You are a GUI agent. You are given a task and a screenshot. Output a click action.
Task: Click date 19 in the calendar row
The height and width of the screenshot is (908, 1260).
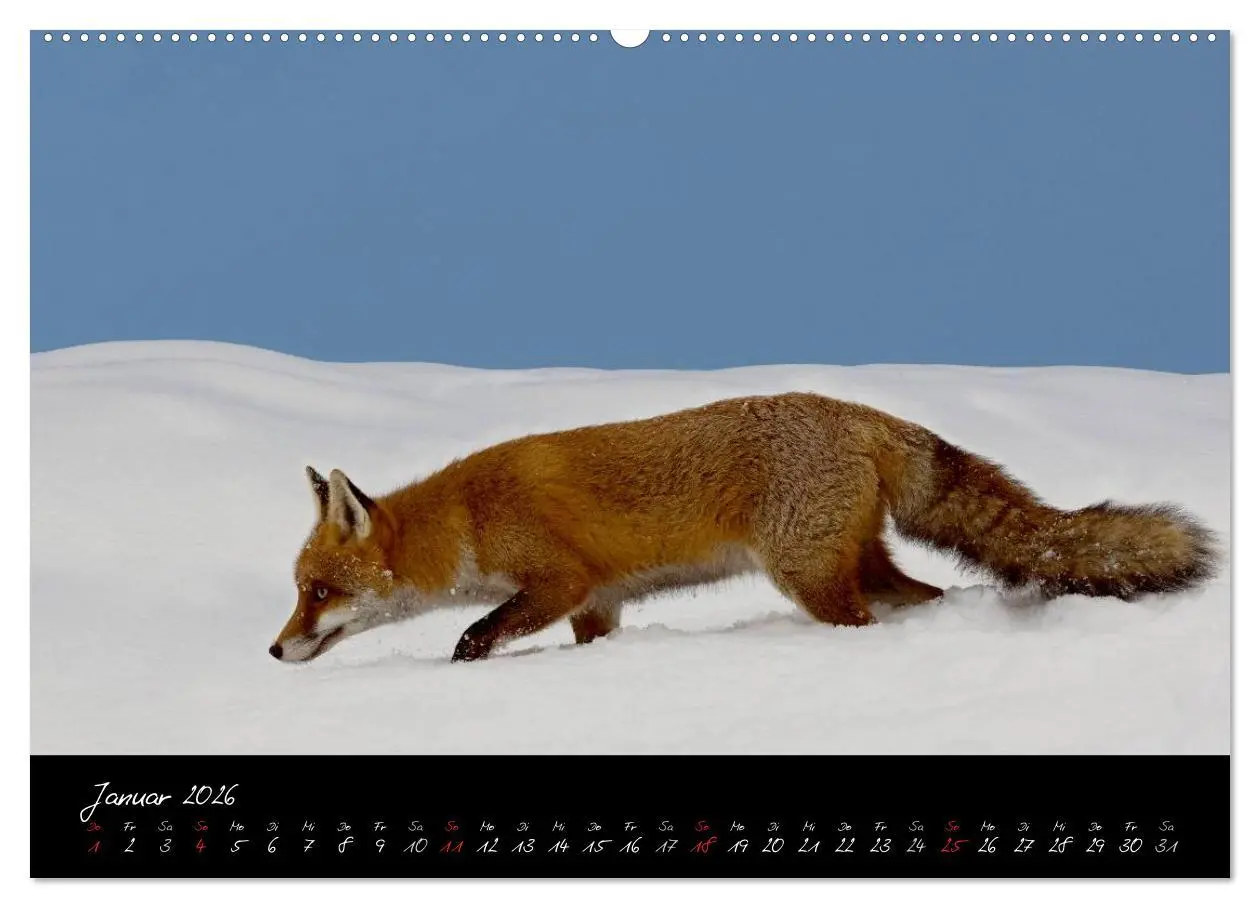pyautogui.click(x=738, y=846)
